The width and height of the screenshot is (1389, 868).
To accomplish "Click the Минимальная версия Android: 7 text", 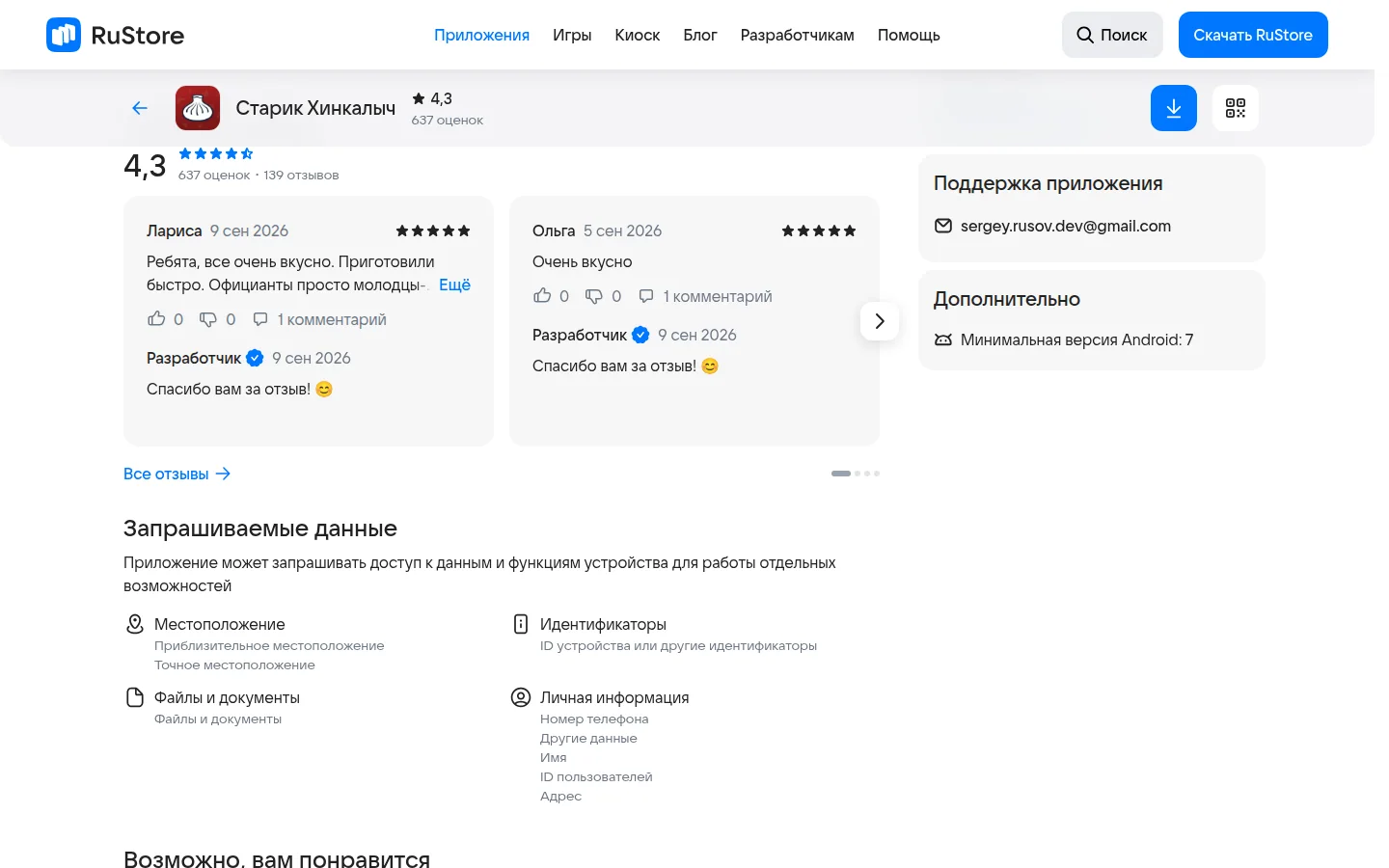I will coord(1076,339).
